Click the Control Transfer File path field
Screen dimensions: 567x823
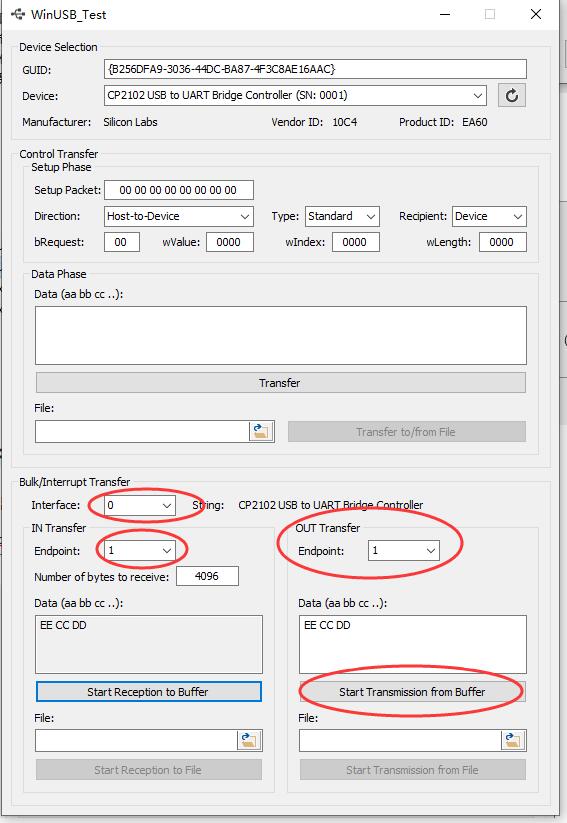pyautogui.click(x=142, y=431)
